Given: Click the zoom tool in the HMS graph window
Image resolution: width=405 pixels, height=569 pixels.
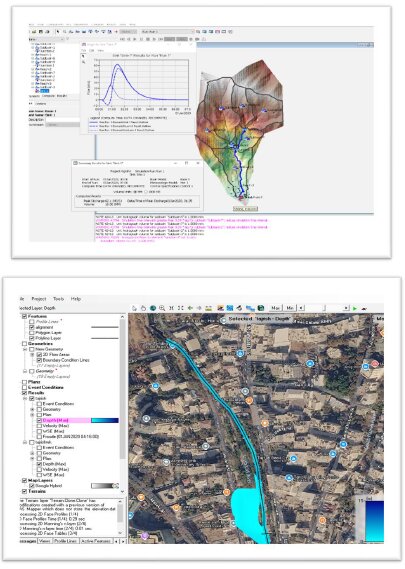Looking at the screenshot, I should point(83,62).
